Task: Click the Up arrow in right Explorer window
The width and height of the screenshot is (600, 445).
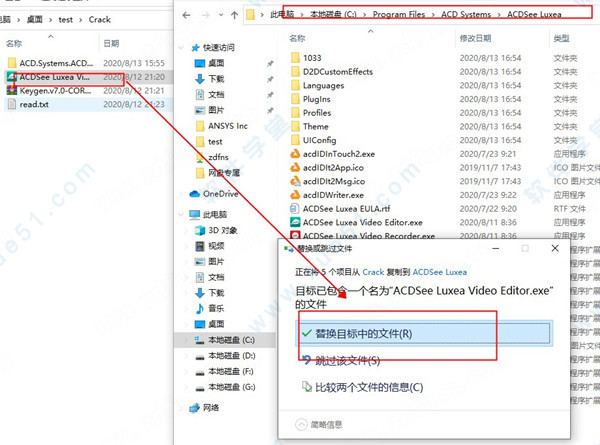Action: point(234,15)
